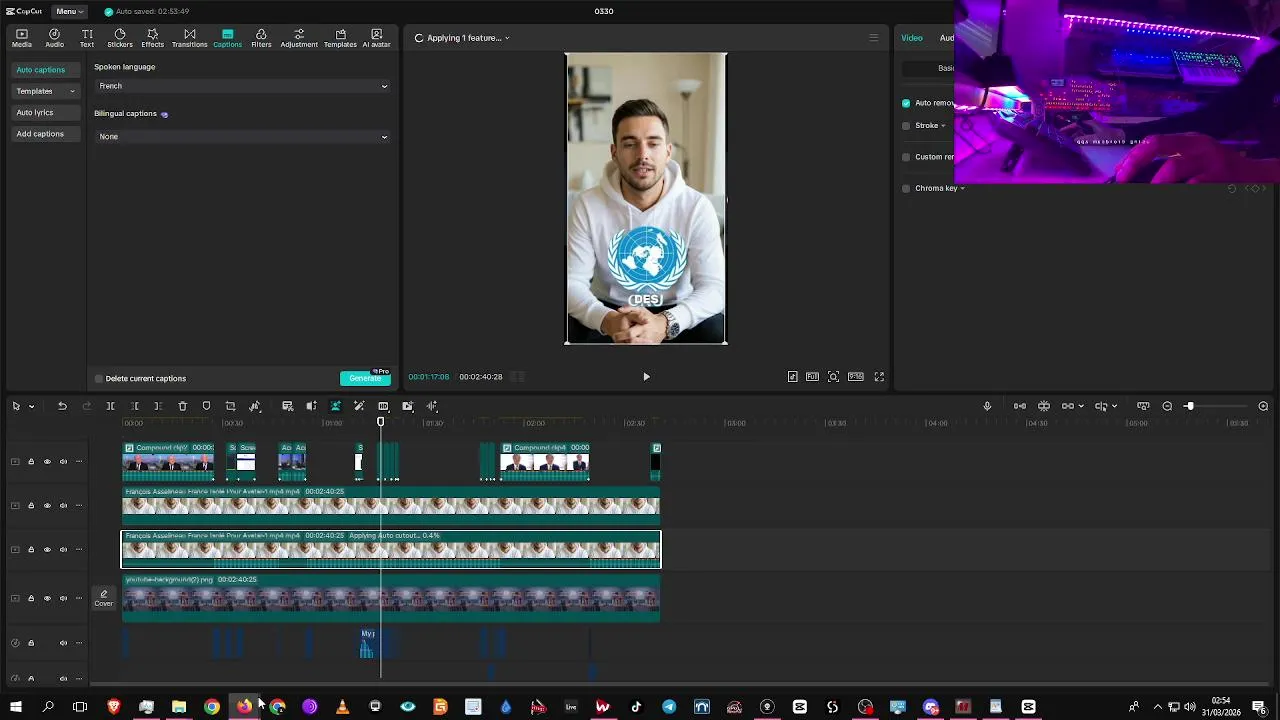The height and width of the screenshot is (720, 1280).
Task: Open Google Chrome from the taskbar
Action: click(212, 707)
